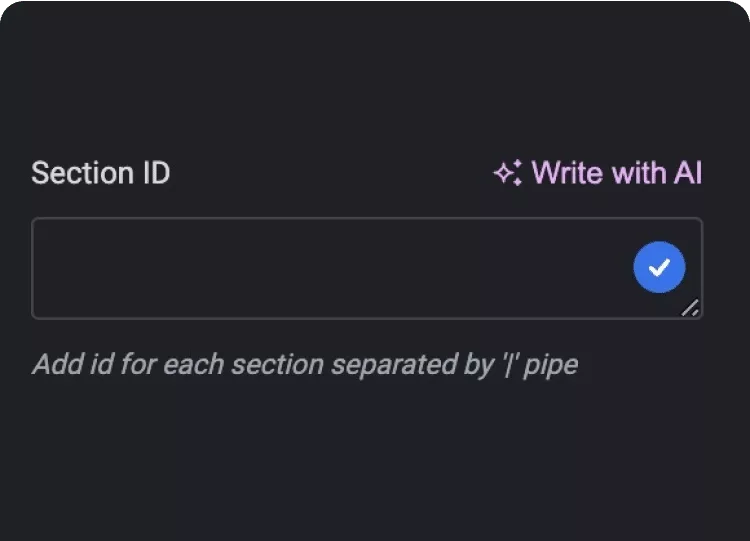Apply the entry via the checkmark icon
Screen dimensions: 750x541
click(659, 267)
